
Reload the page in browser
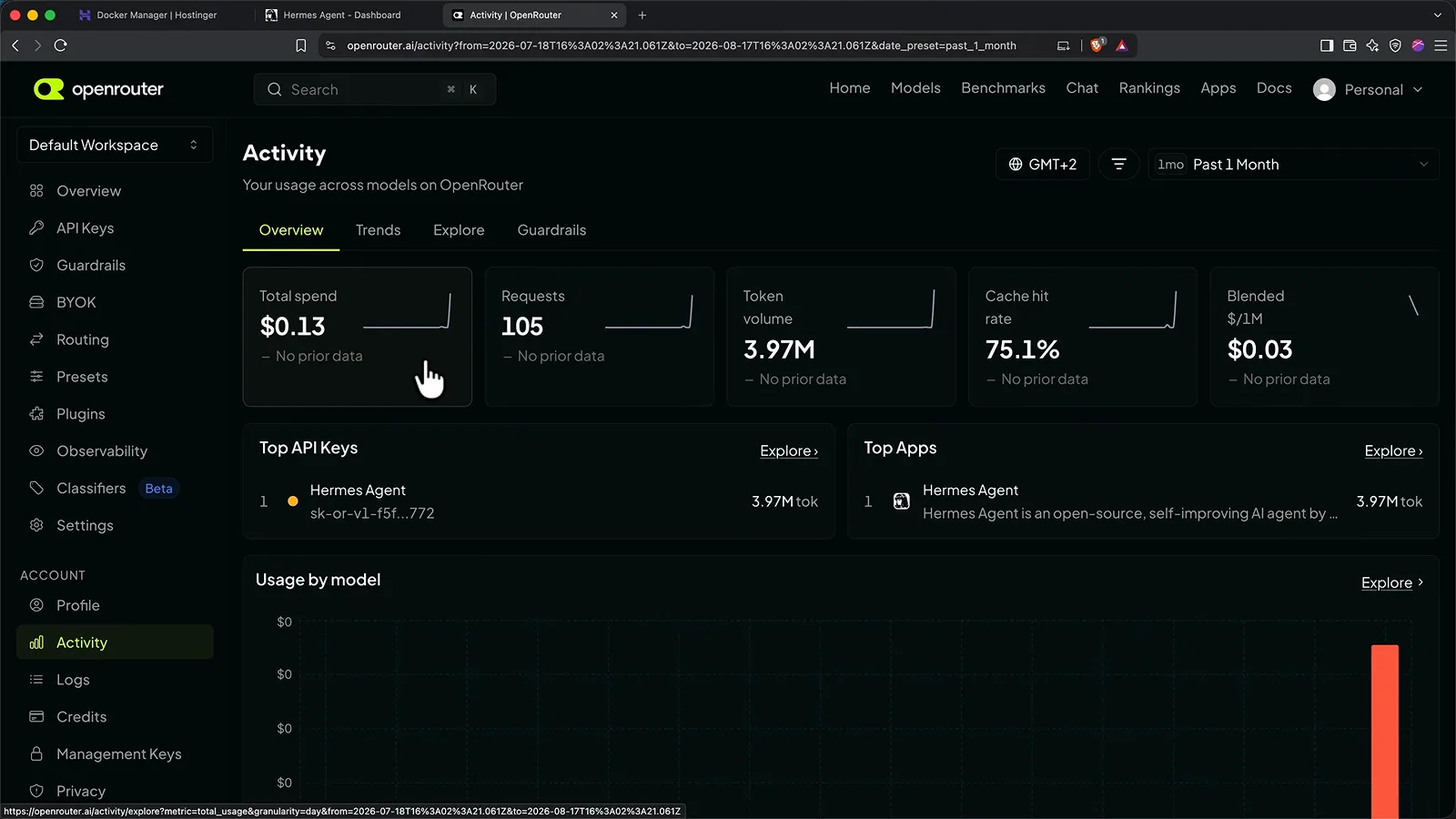pos(61,45)
